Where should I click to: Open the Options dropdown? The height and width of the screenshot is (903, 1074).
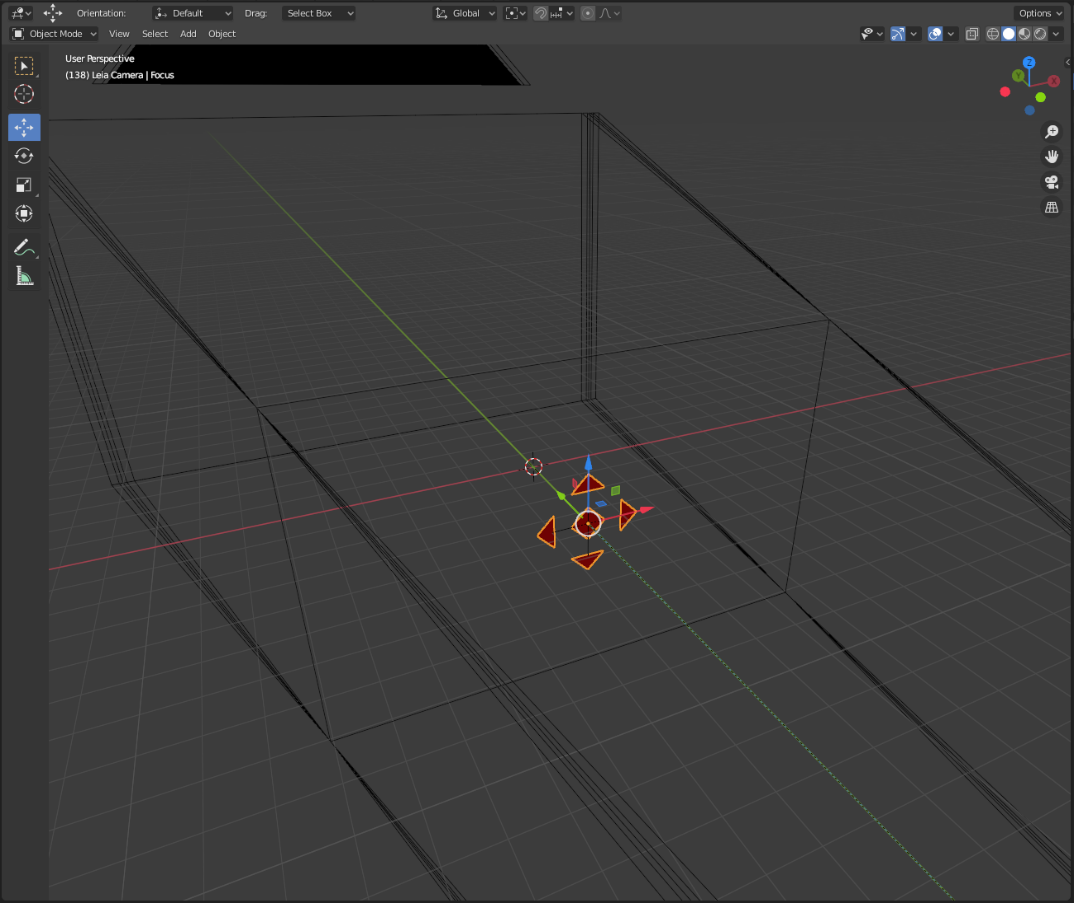pyautogui.click(x=1040, y=13)
